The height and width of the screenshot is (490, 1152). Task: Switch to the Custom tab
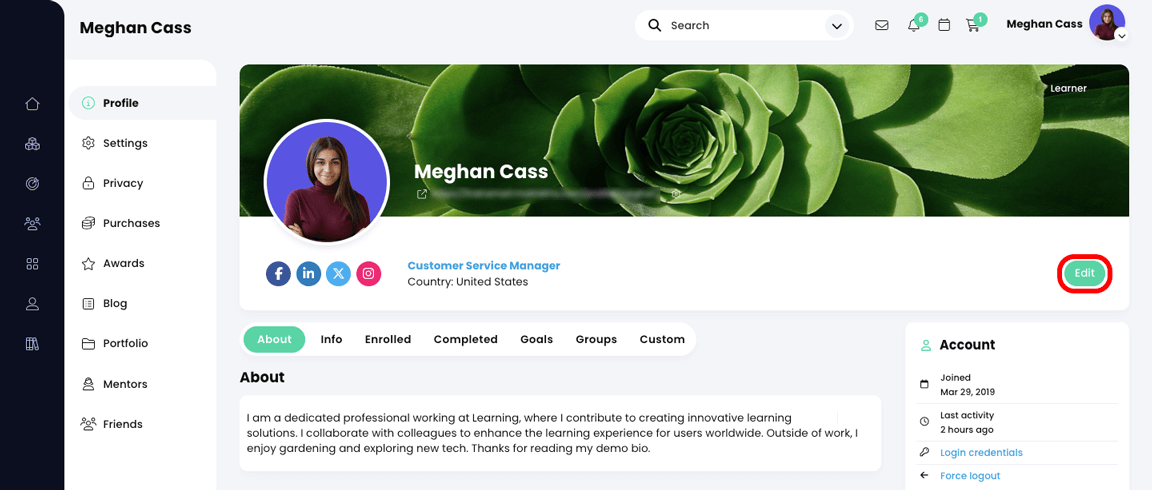(x=662, y=339)
